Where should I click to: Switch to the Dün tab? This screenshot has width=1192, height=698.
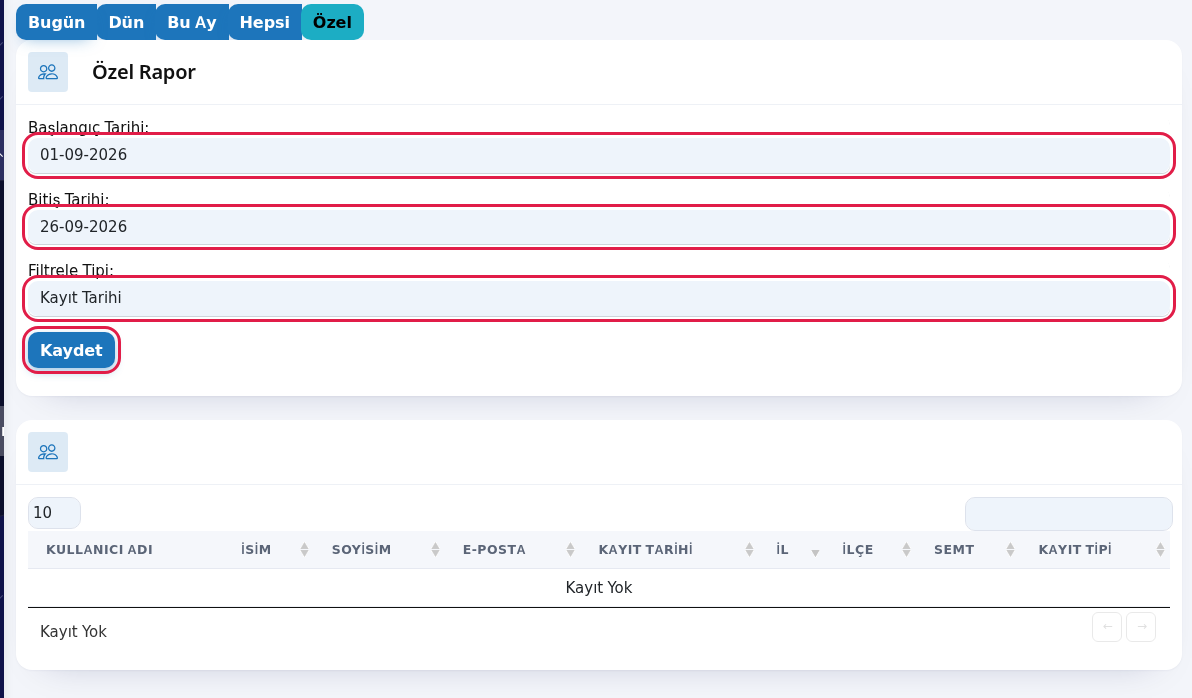(126, 22)
